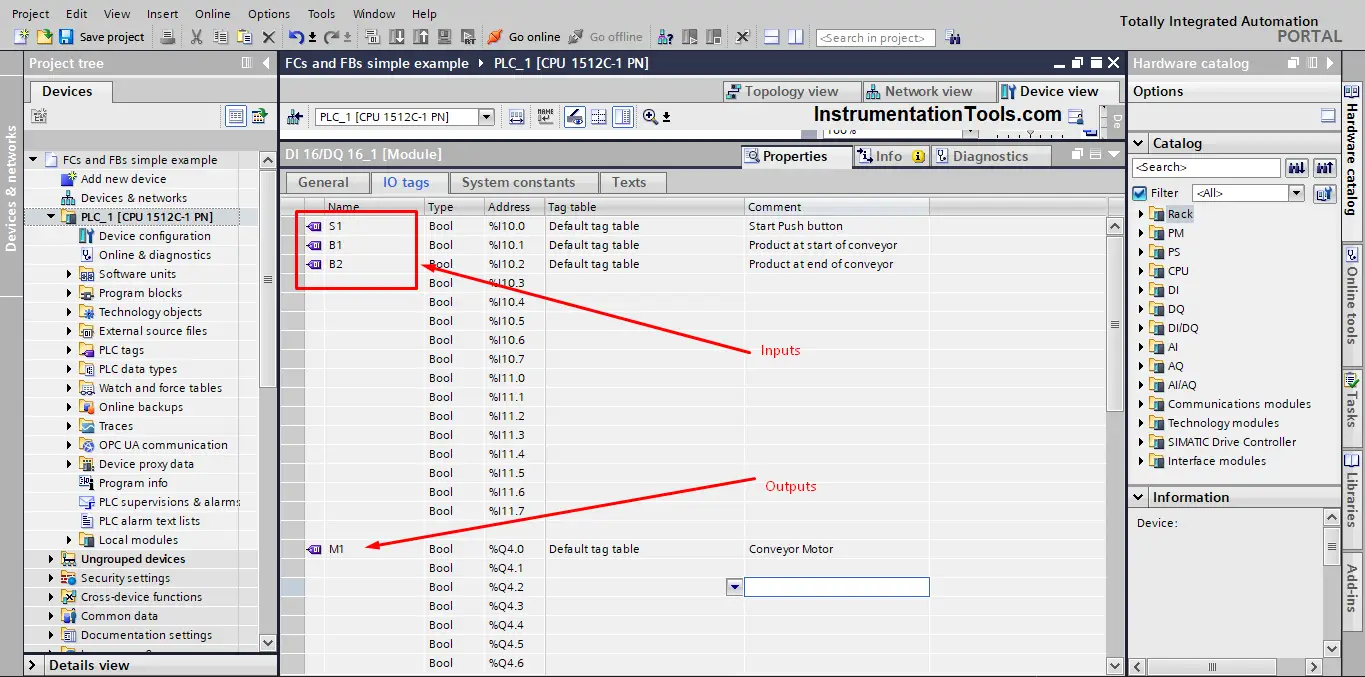Open the catalog <All> profile dropdown
Screen dimensions: 1365x677
click(1297, 193)
